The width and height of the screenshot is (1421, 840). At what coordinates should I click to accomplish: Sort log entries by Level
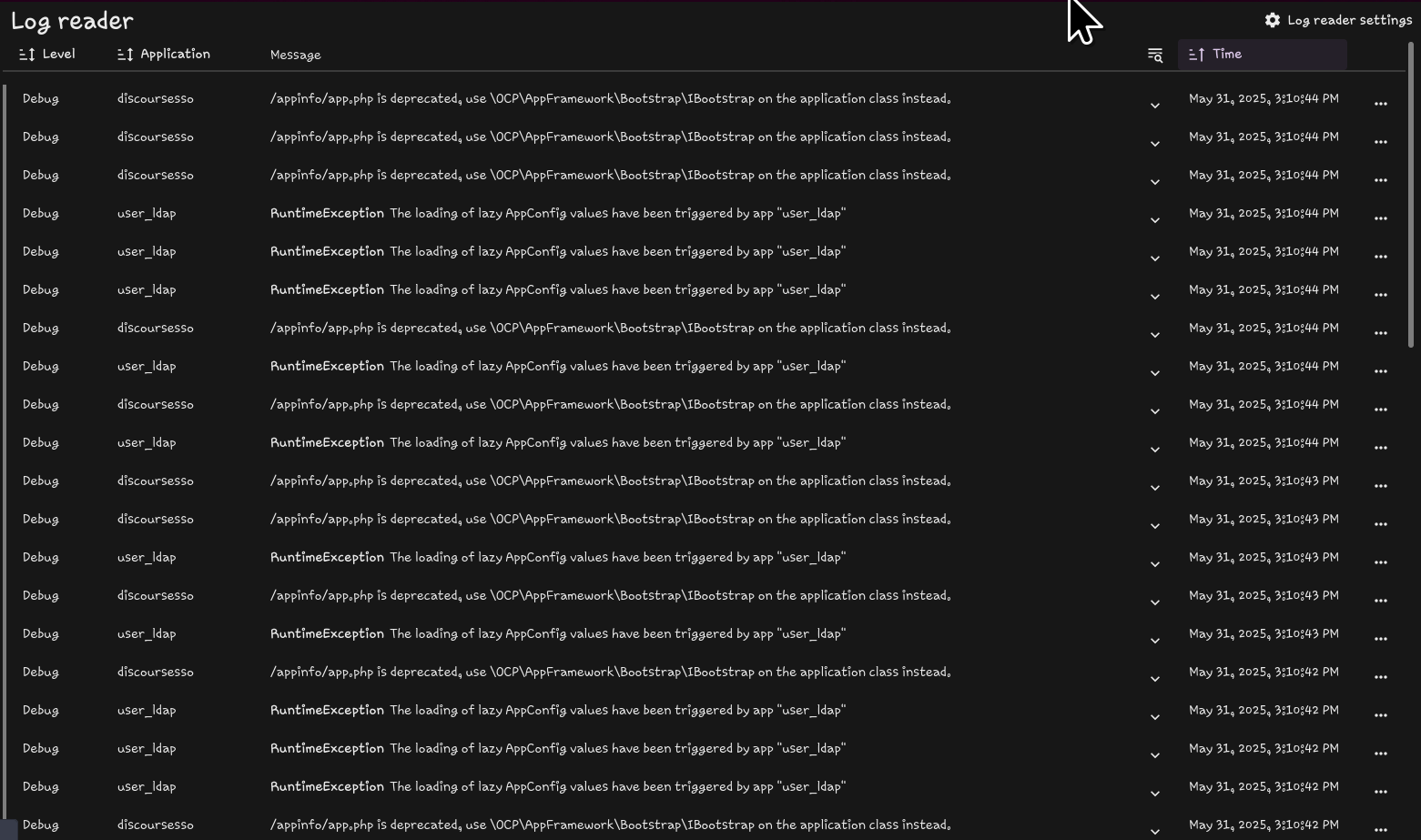tap(47, 55)
